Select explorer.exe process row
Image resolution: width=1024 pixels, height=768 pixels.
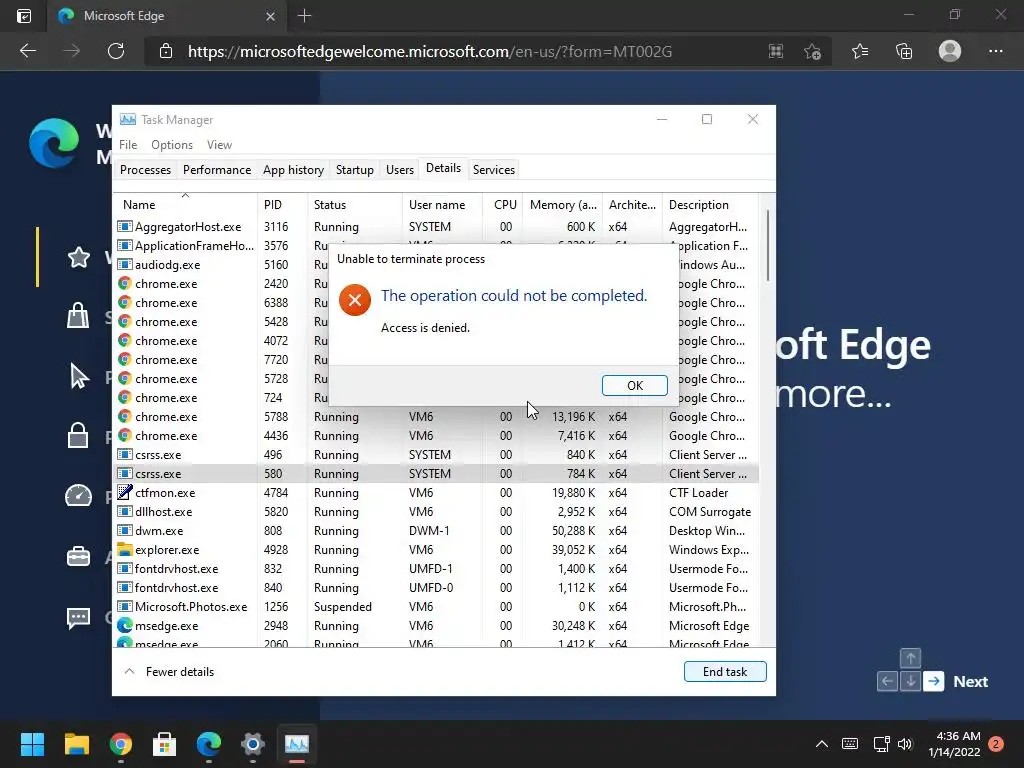coord(436,549)
